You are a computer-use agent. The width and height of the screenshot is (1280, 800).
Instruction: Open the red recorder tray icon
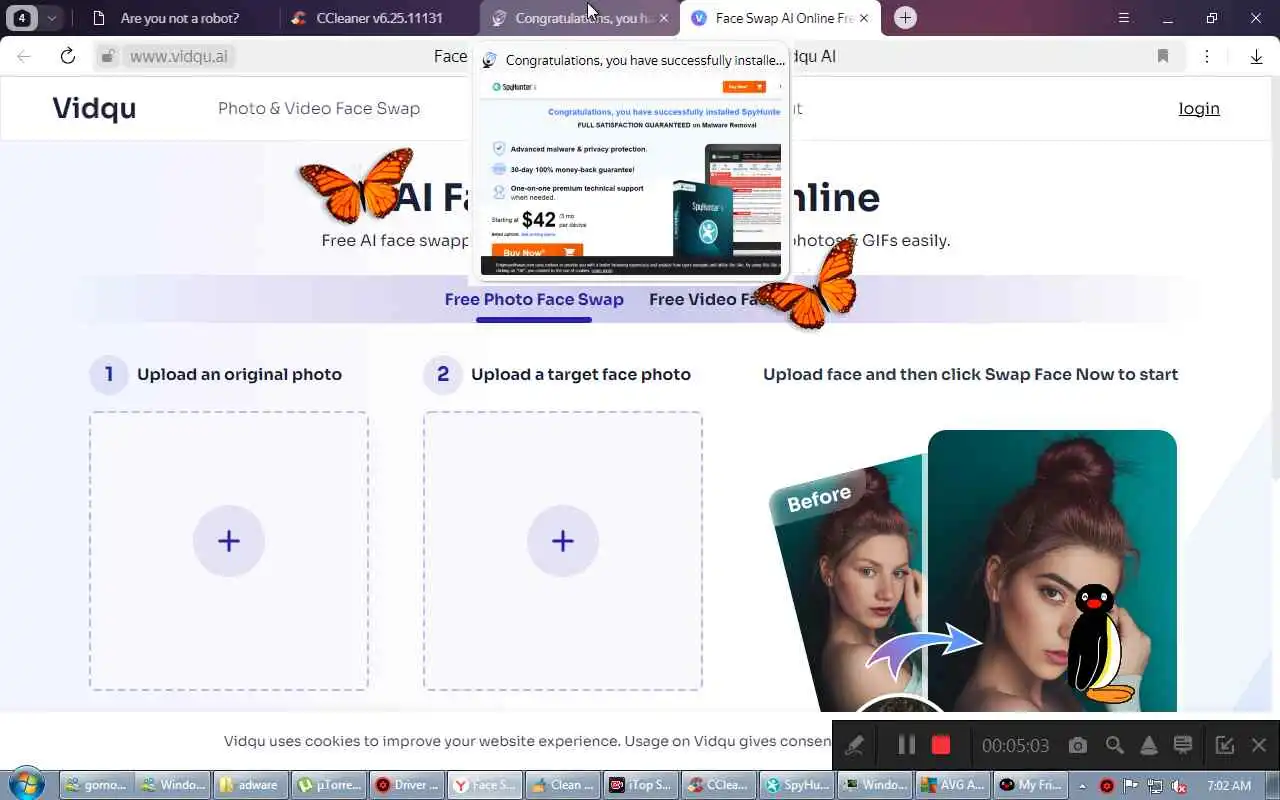click(1107, 786)
